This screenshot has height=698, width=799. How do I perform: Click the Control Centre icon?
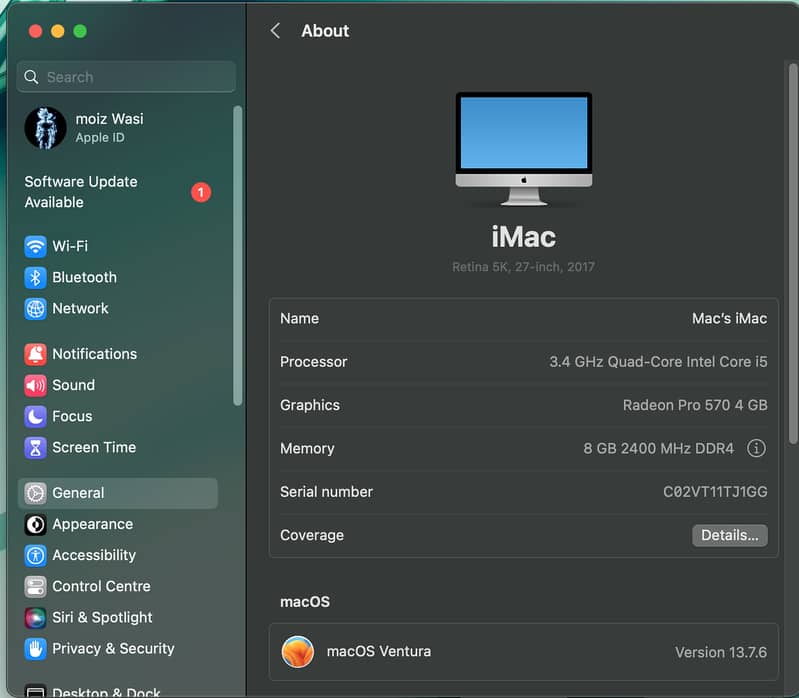coord(35,586)
